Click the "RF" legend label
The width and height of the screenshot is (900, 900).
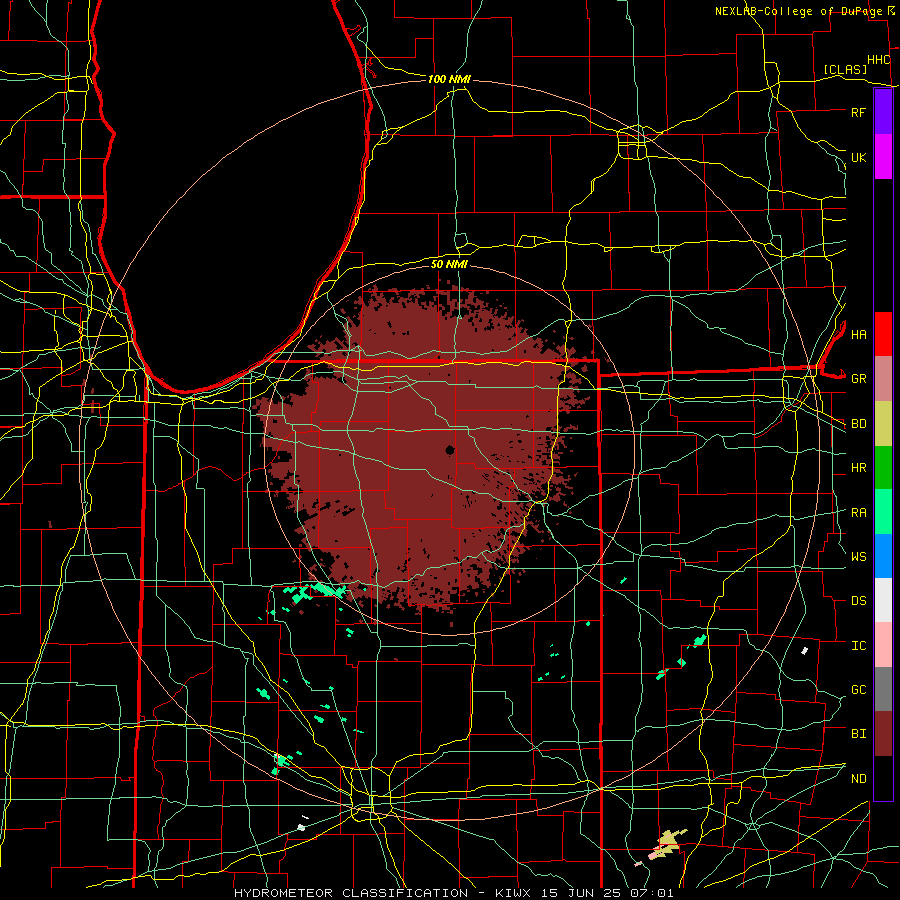click(x=858, y=112)
